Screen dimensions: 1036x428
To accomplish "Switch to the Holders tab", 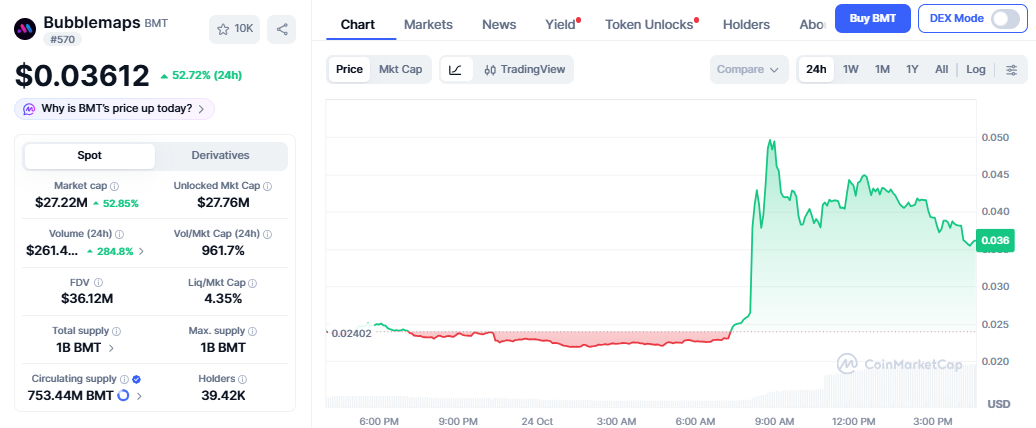I will tap(746, 24).
